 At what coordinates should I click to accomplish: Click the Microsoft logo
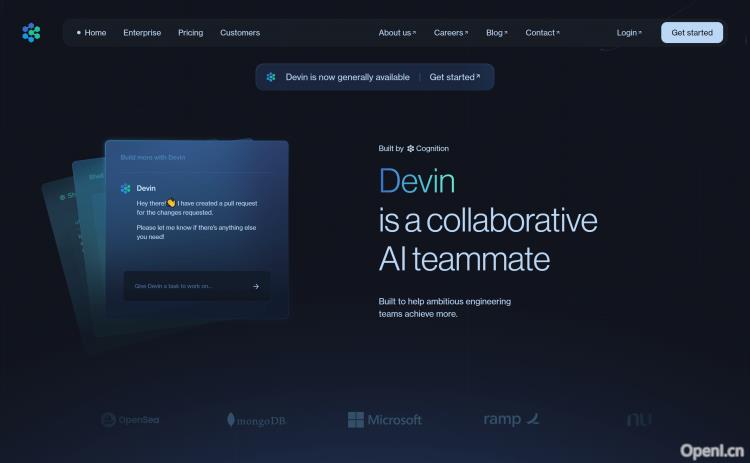click(385, 419)
